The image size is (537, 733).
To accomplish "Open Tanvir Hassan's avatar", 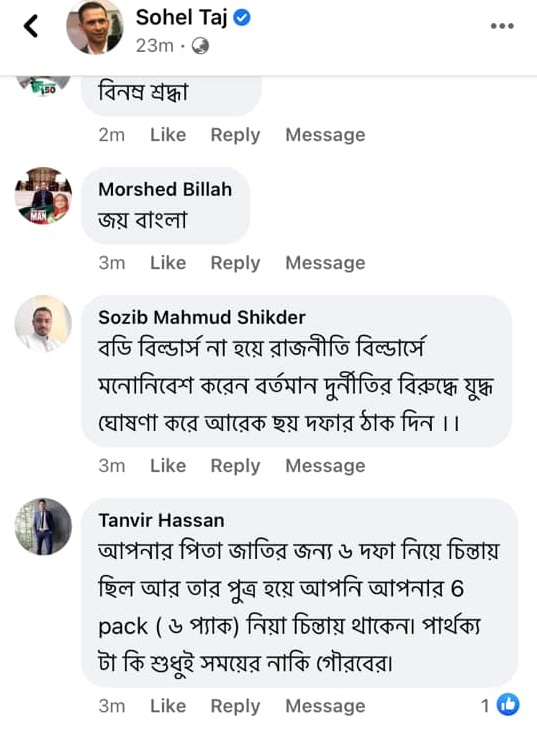I will tap(43, 526).
